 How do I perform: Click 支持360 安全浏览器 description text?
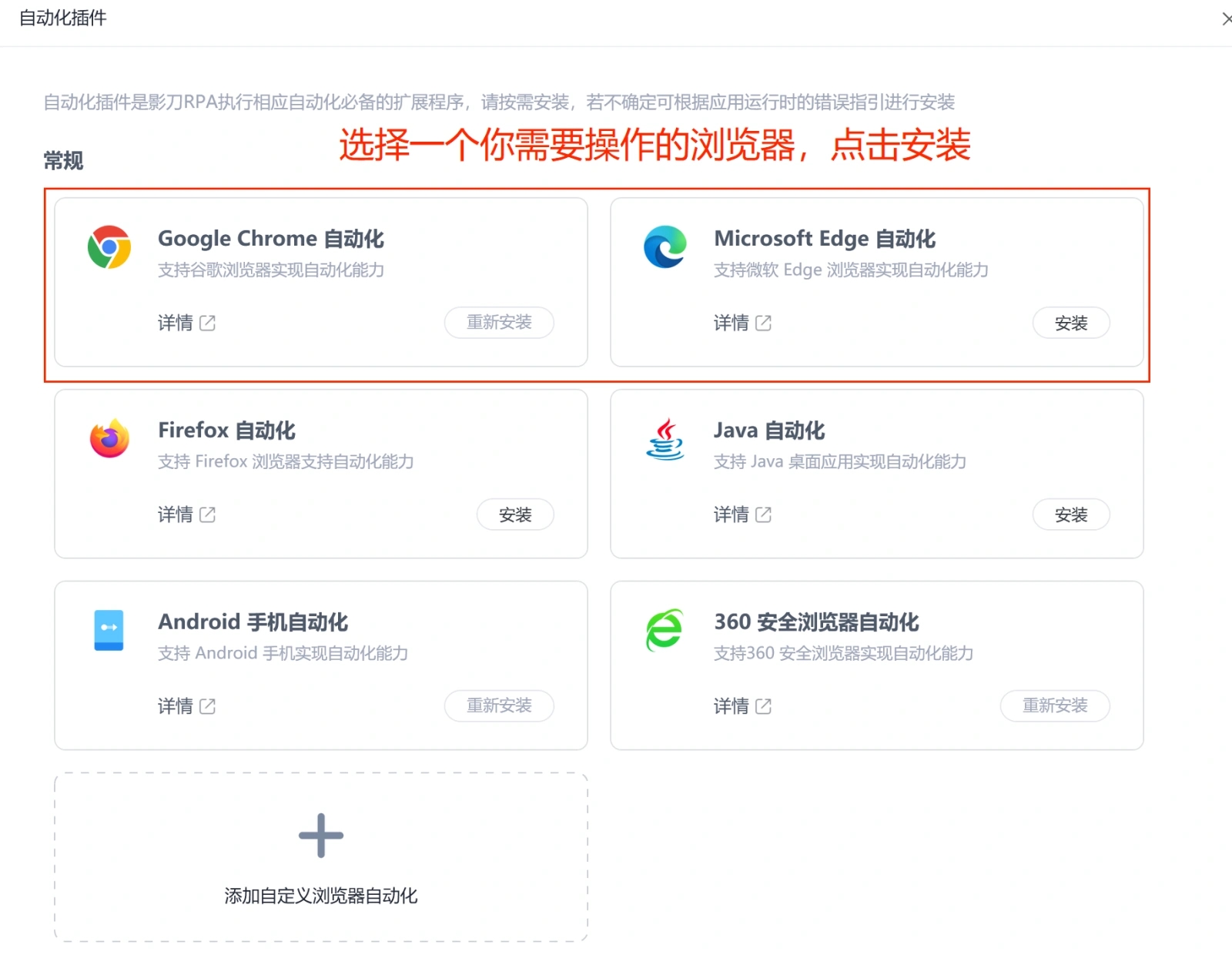click(844, 654)
